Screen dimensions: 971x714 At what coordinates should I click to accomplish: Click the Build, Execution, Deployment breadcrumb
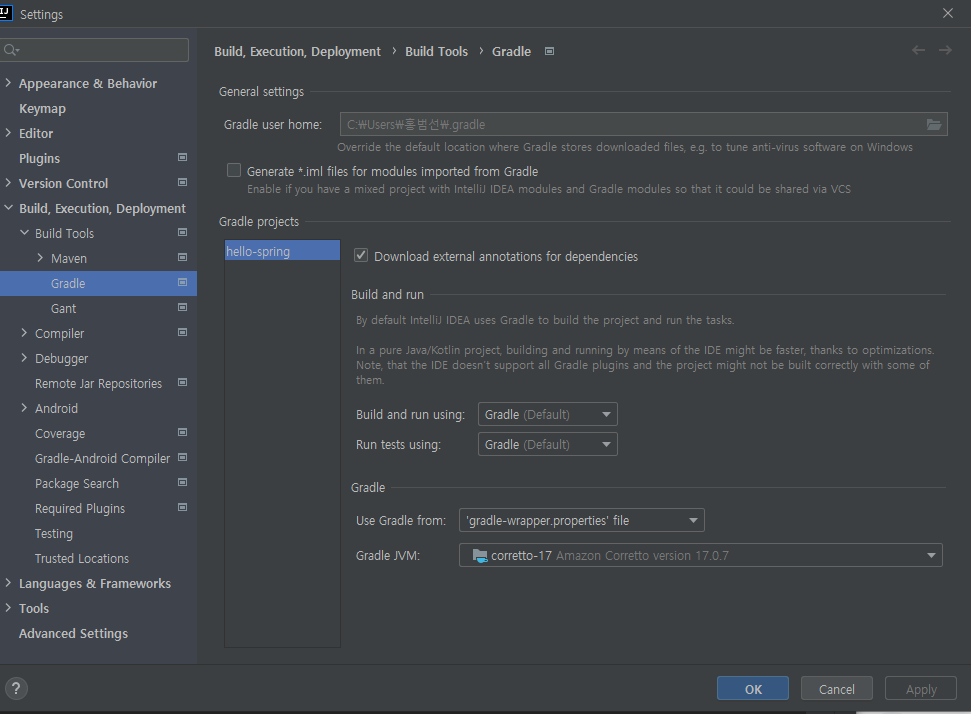coord(297,51)
